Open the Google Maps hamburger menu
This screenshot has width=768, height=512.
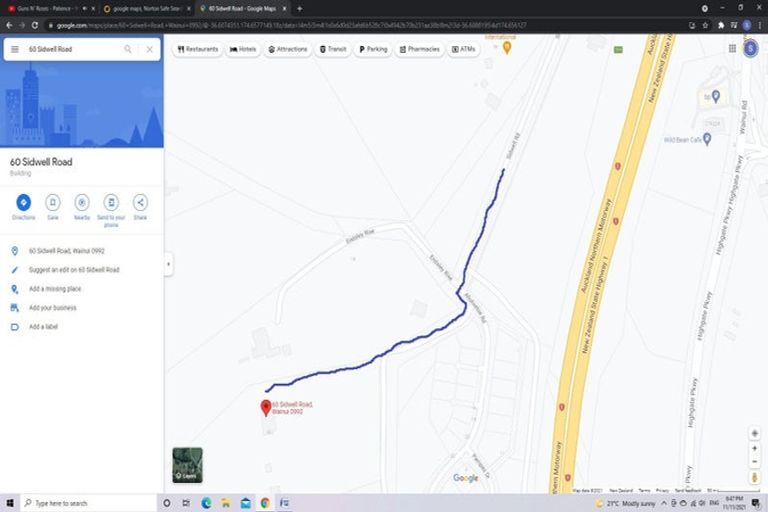[15, 49]
